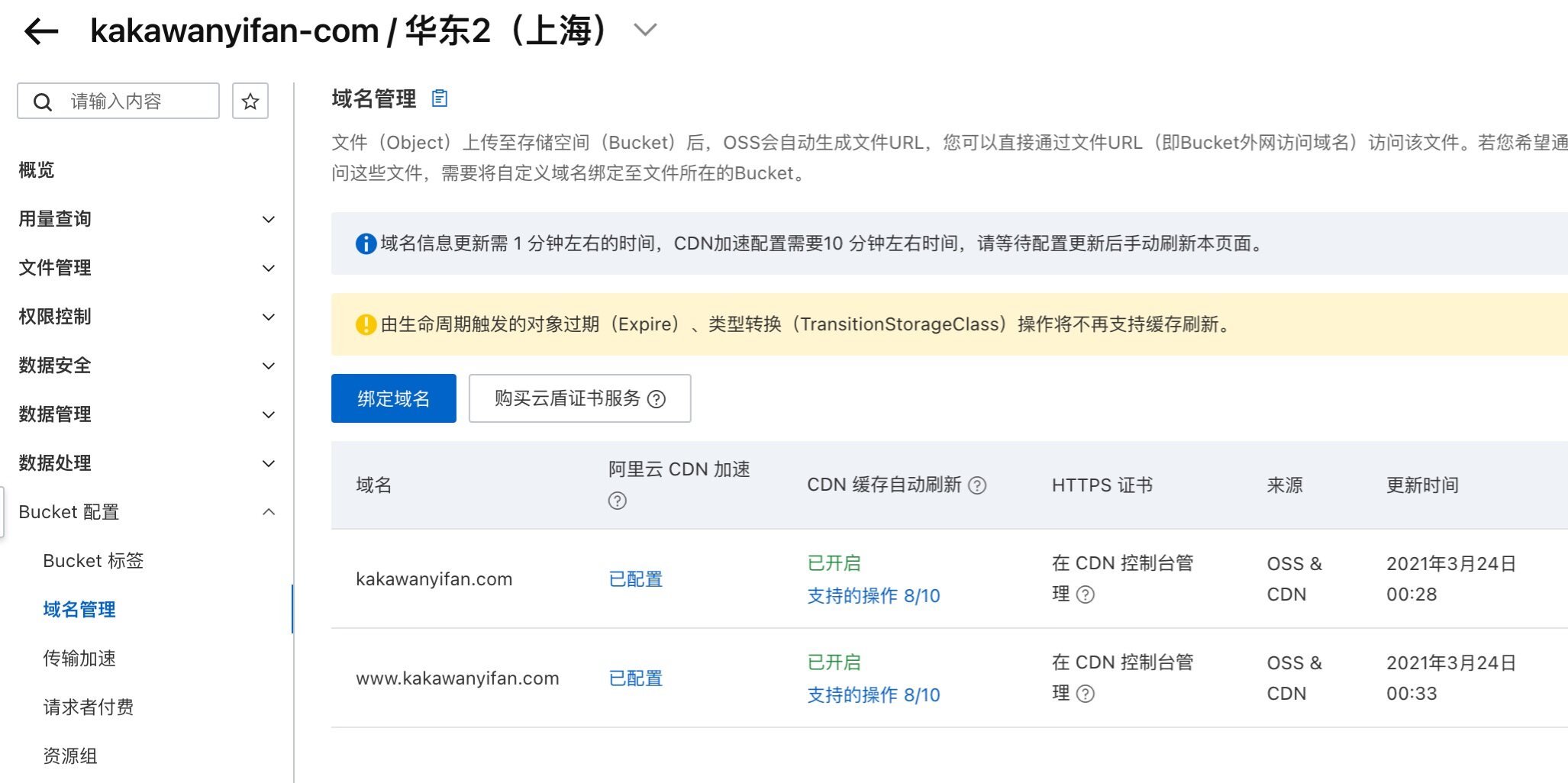Click the document icon beside 域名管理 title
Screen dimensions: 1568x783
click(440, 98)
